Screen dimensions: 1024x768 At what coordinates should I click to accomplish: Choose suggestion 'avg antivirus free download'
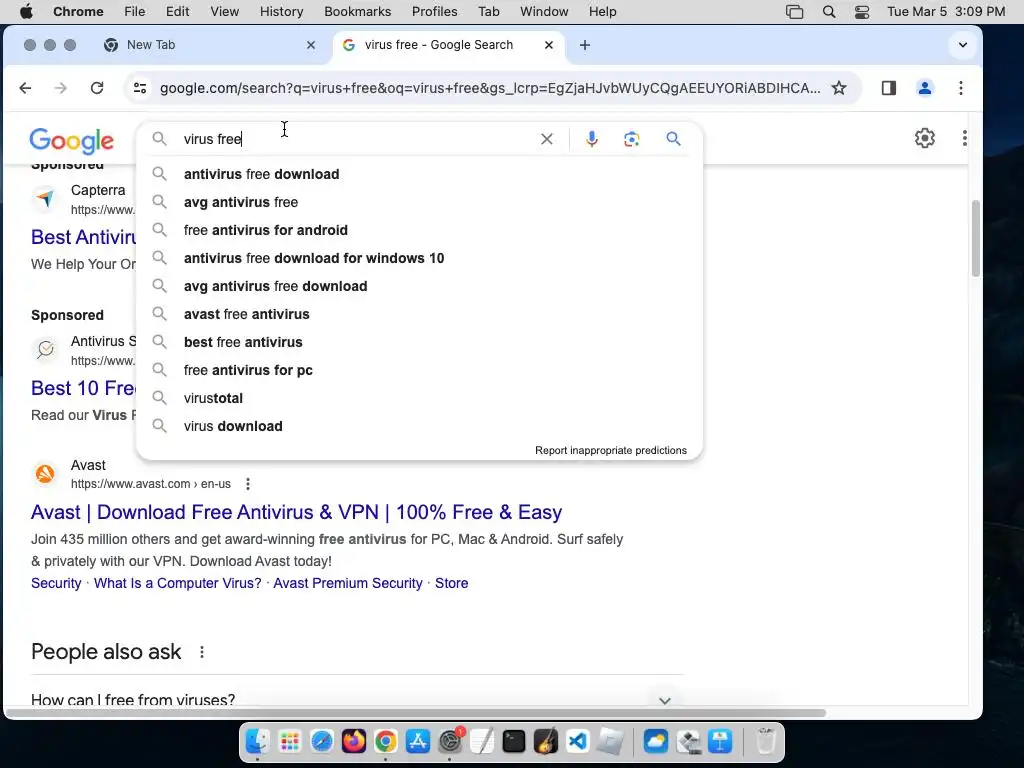pos(419,286)
